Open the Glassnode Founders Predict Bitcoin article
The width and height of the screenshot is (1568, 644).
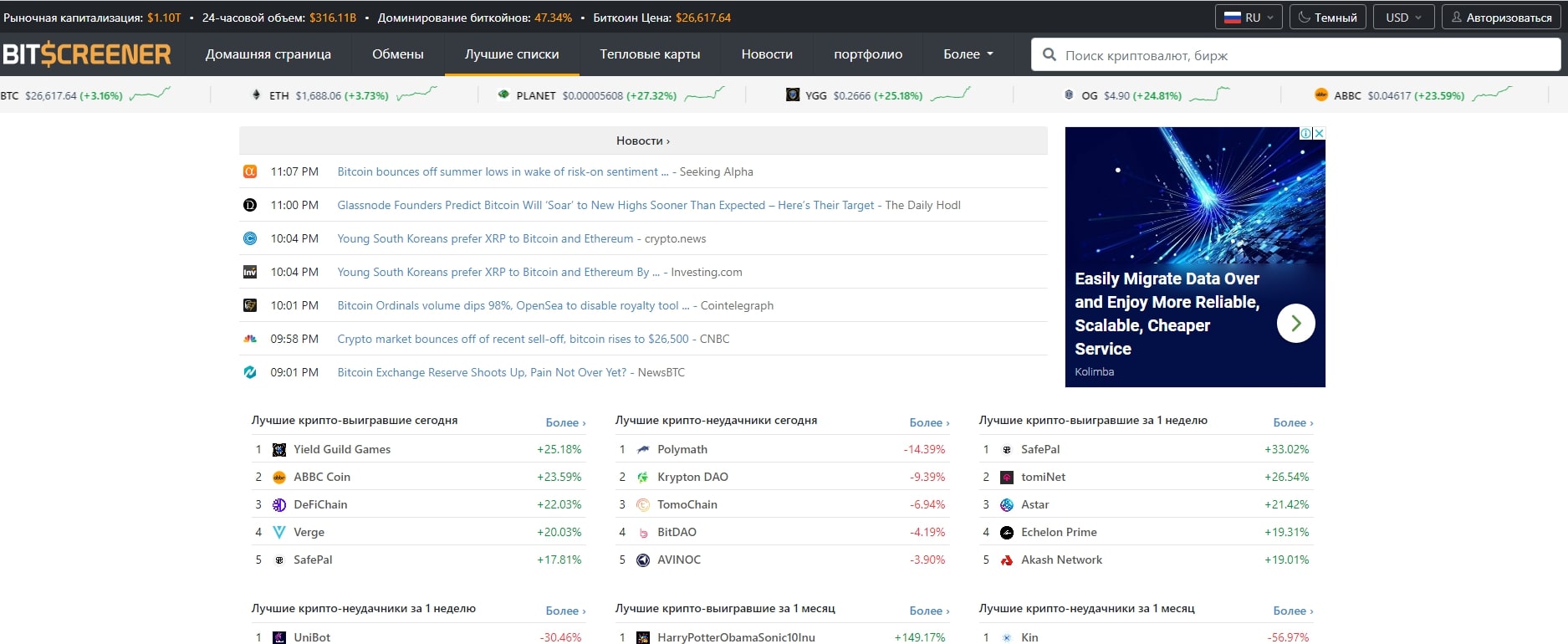[605, 205]
